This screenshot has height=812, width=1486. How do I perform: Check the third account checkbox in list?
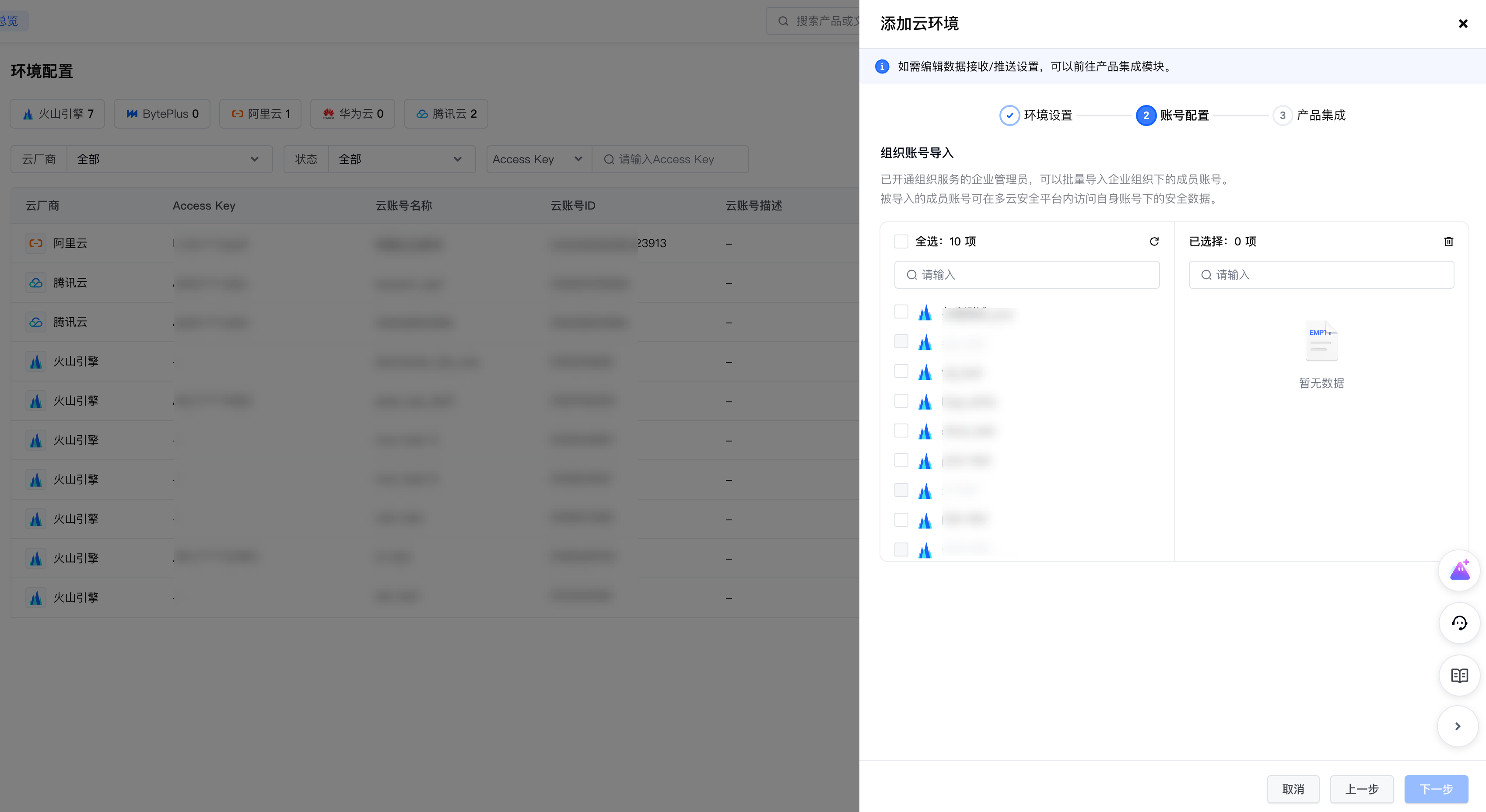[901, 371]
